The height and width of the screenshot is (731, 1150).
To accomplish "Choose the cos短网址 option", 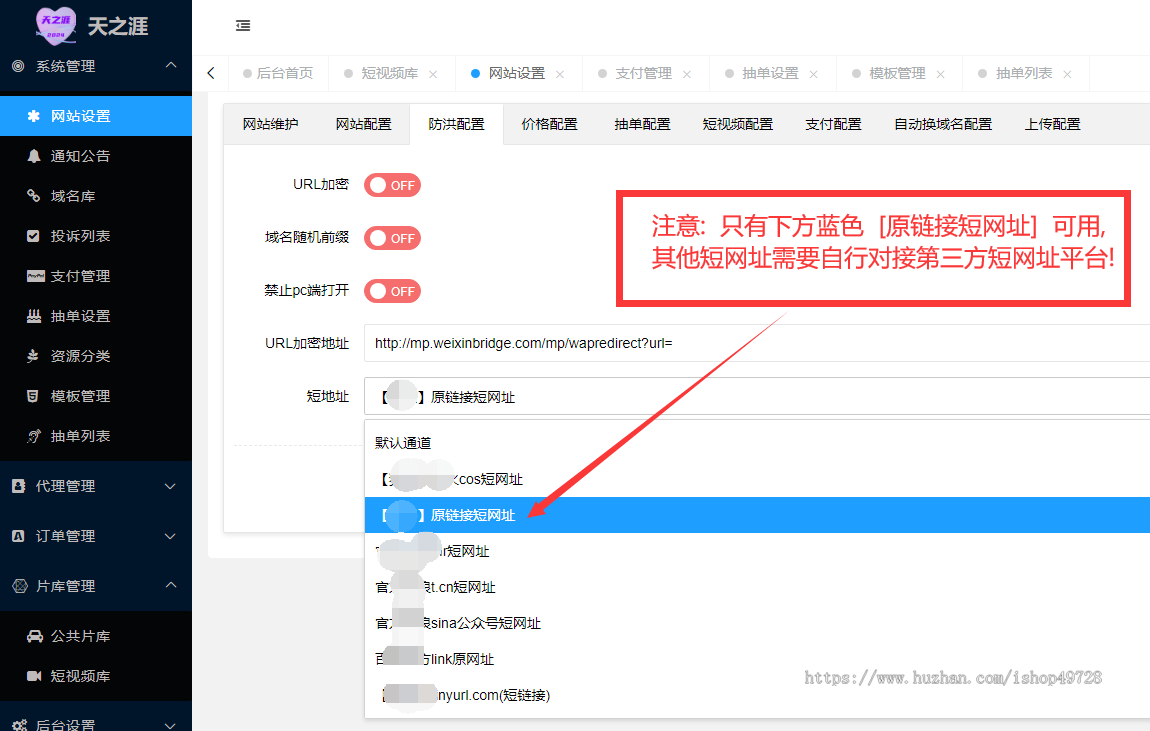I will (757, 479).
